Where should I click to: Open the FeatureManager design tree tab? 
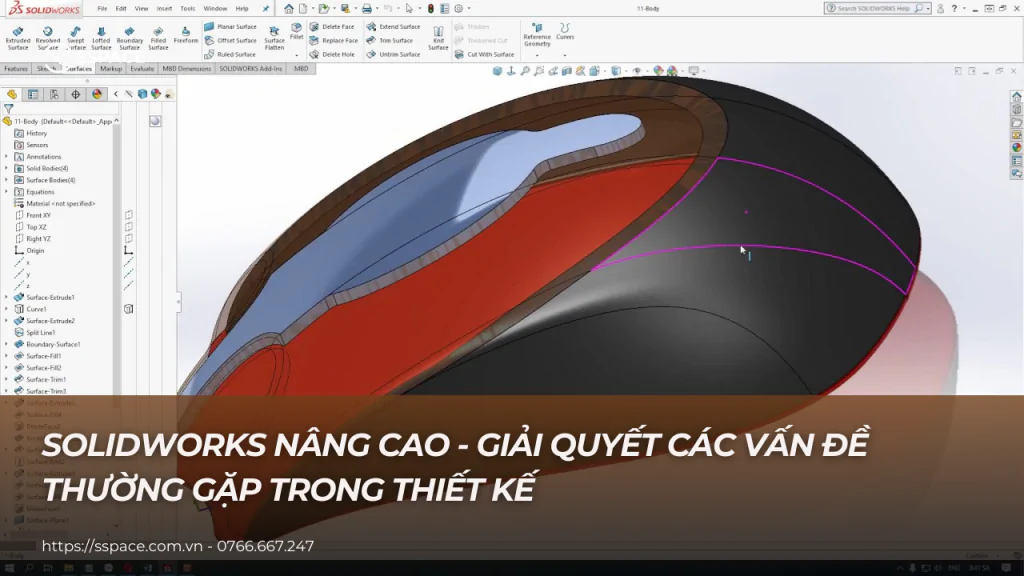click(12, 95)
